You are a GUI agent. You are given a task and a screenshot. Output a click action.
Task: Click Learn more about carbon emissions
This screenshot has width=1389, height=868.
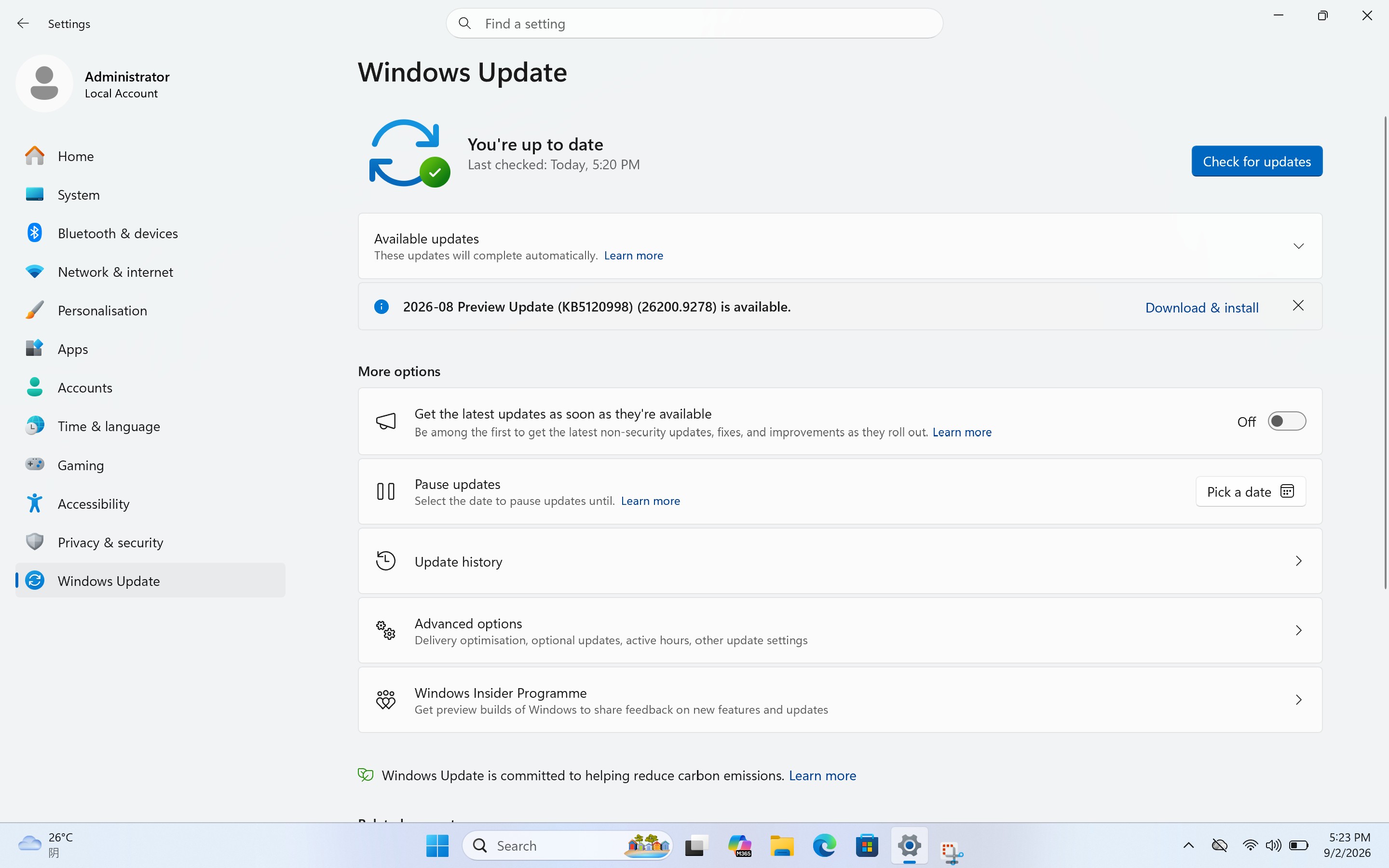pos(822,775)
